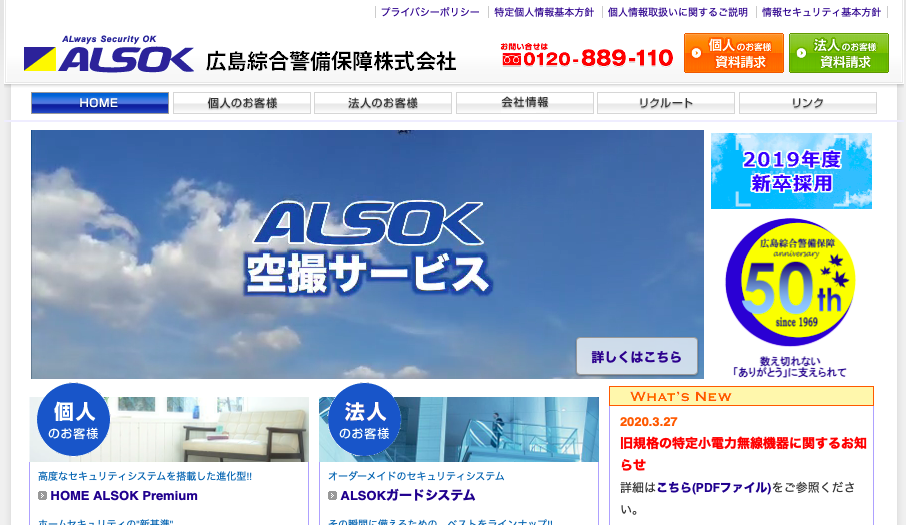Click the 広島綜合警備保障株式会社 company name
906x525 pixels.
pyautogui.click(x=331, y=61)
